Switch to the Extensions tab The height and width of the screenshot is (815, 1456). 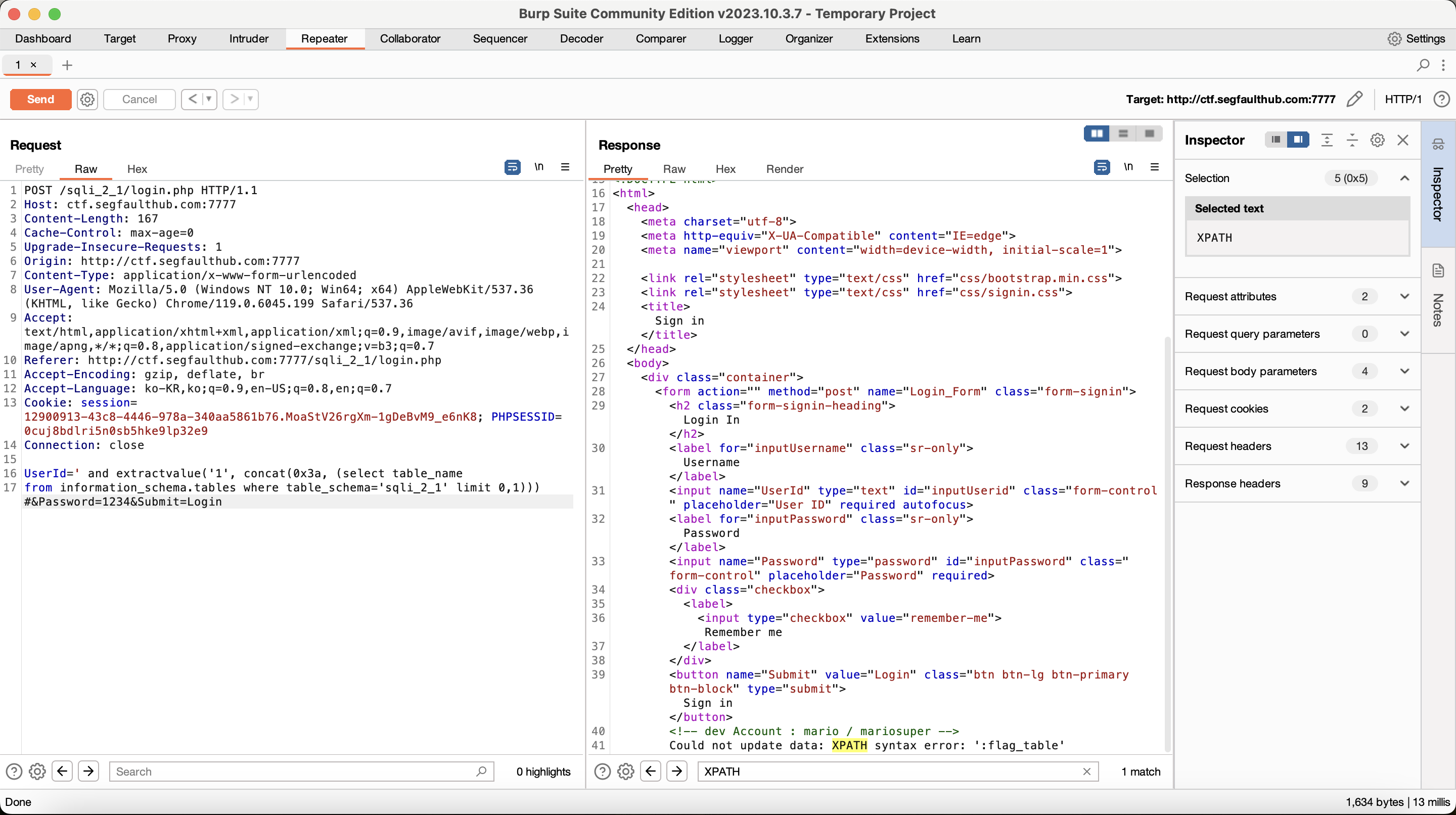click(x=892, y=38)
